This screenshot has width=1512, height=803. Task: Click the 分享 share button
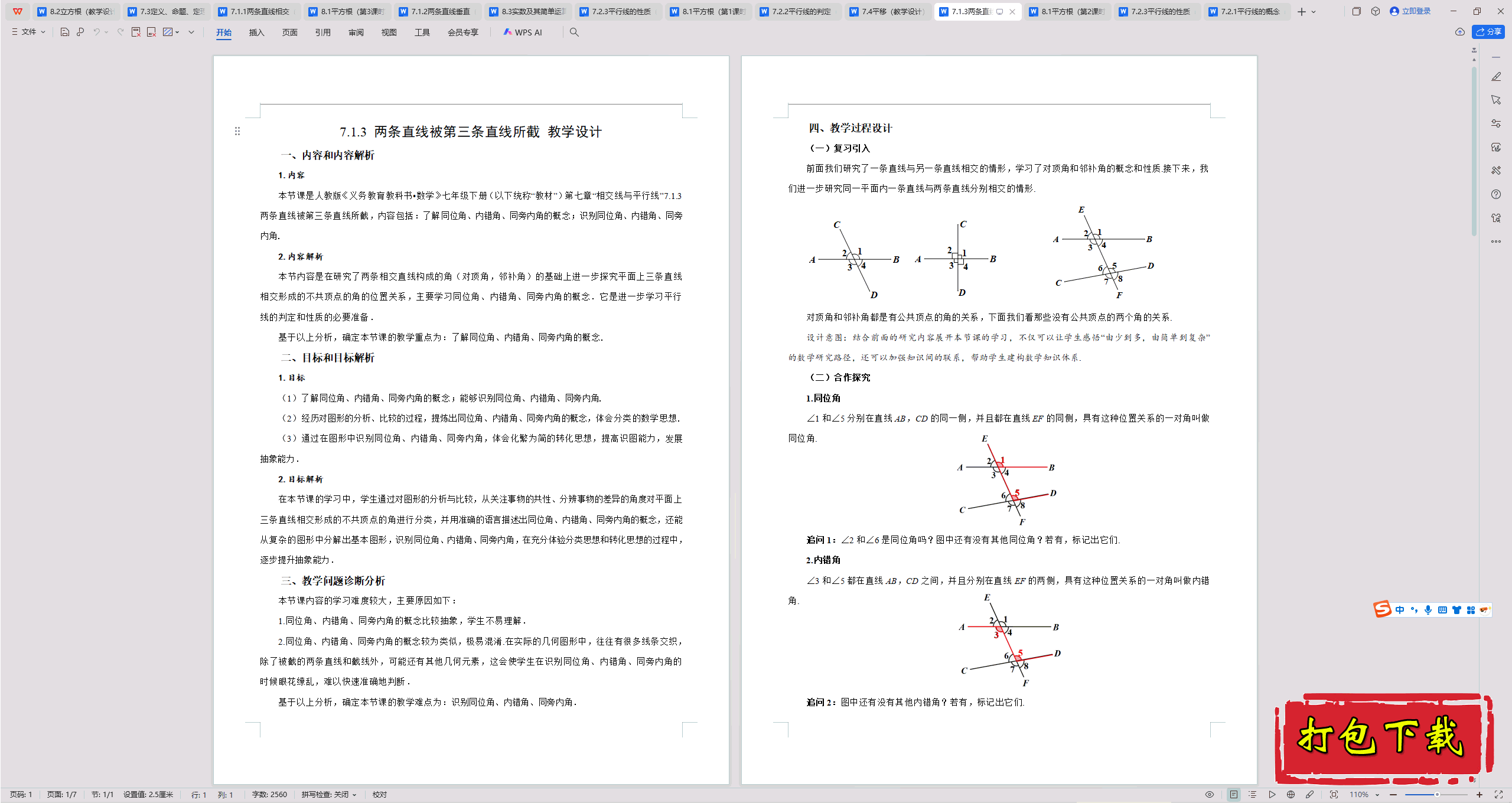1488,32
